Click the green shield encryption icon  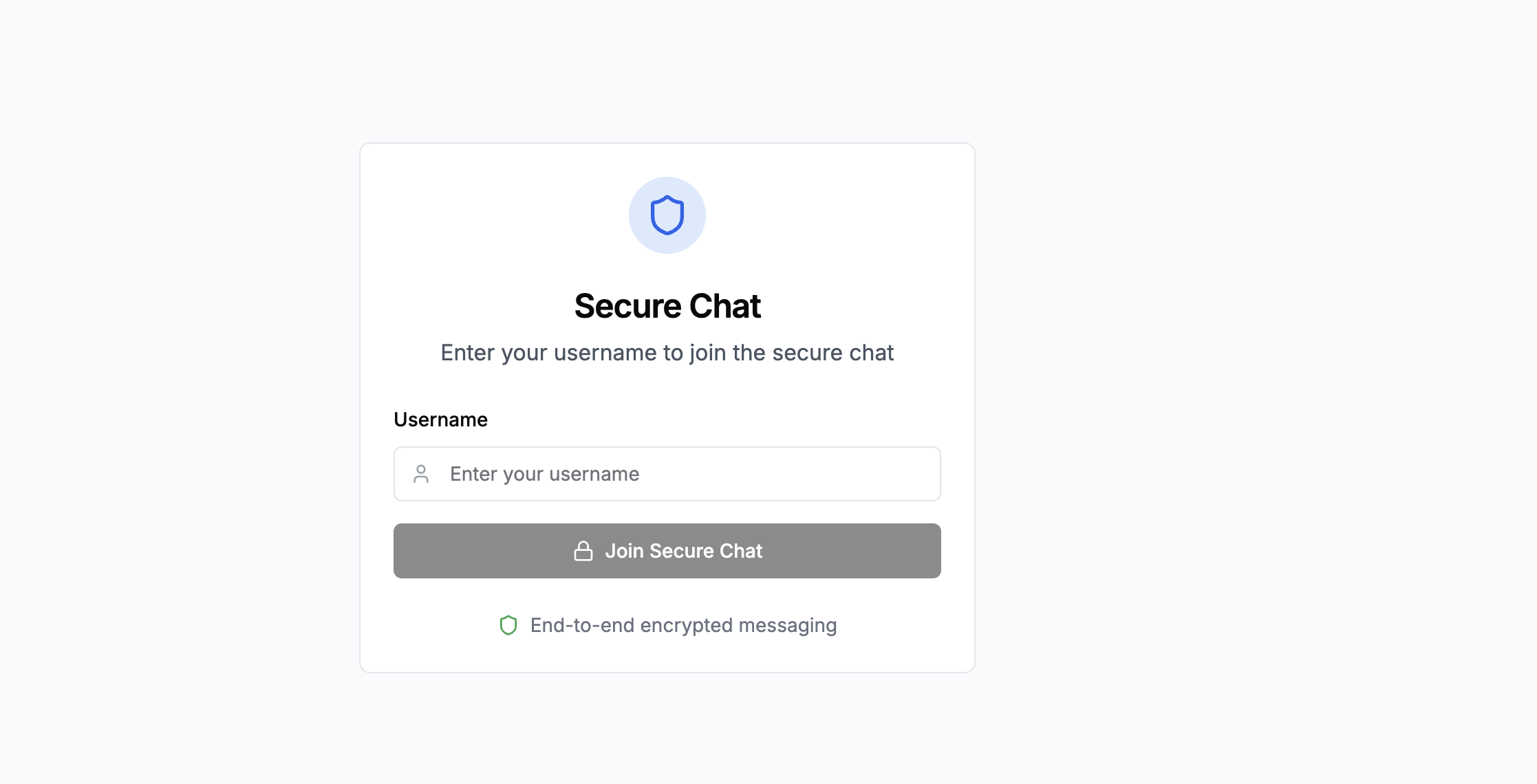tap(508, 625)
